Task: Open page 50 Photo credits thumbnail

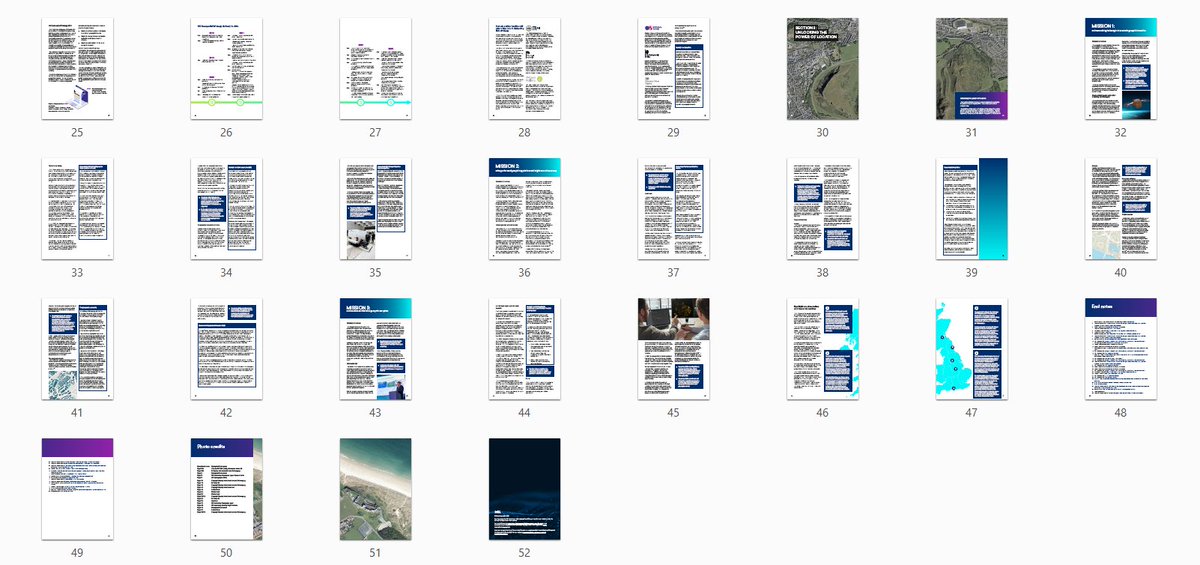Action: pyautogui.click(x=226, y=489)
